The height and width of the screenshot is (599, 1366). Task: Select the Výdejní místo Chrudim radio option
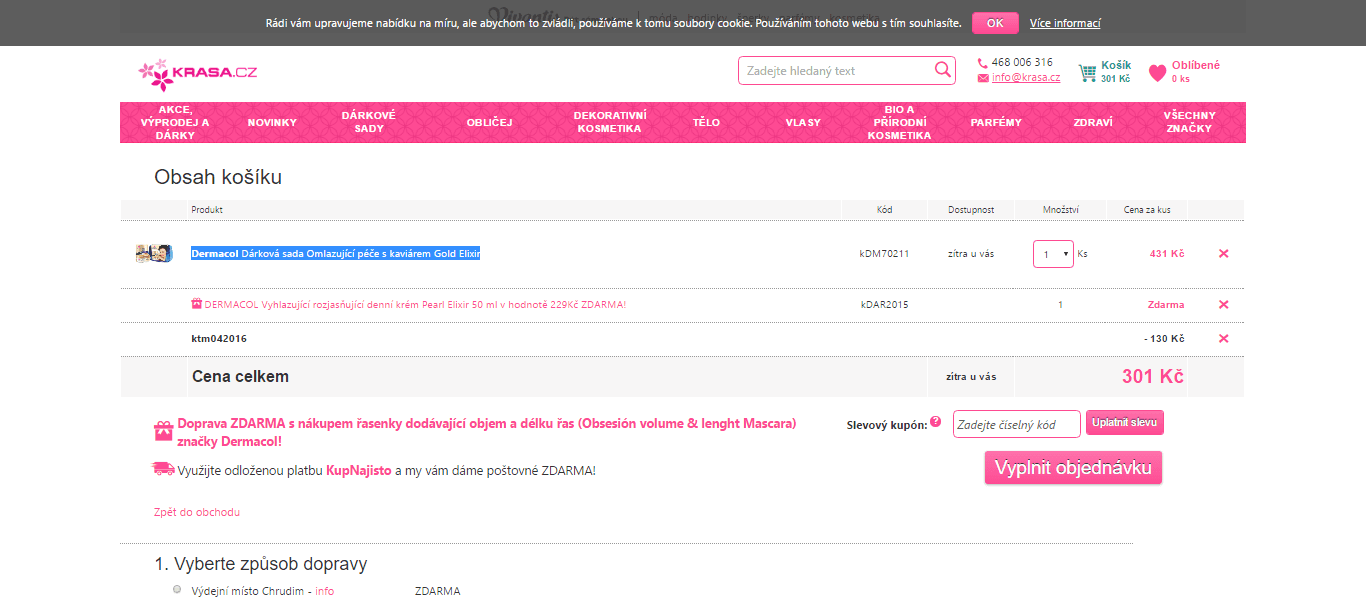pyautogui.click(x=177, y=590)
